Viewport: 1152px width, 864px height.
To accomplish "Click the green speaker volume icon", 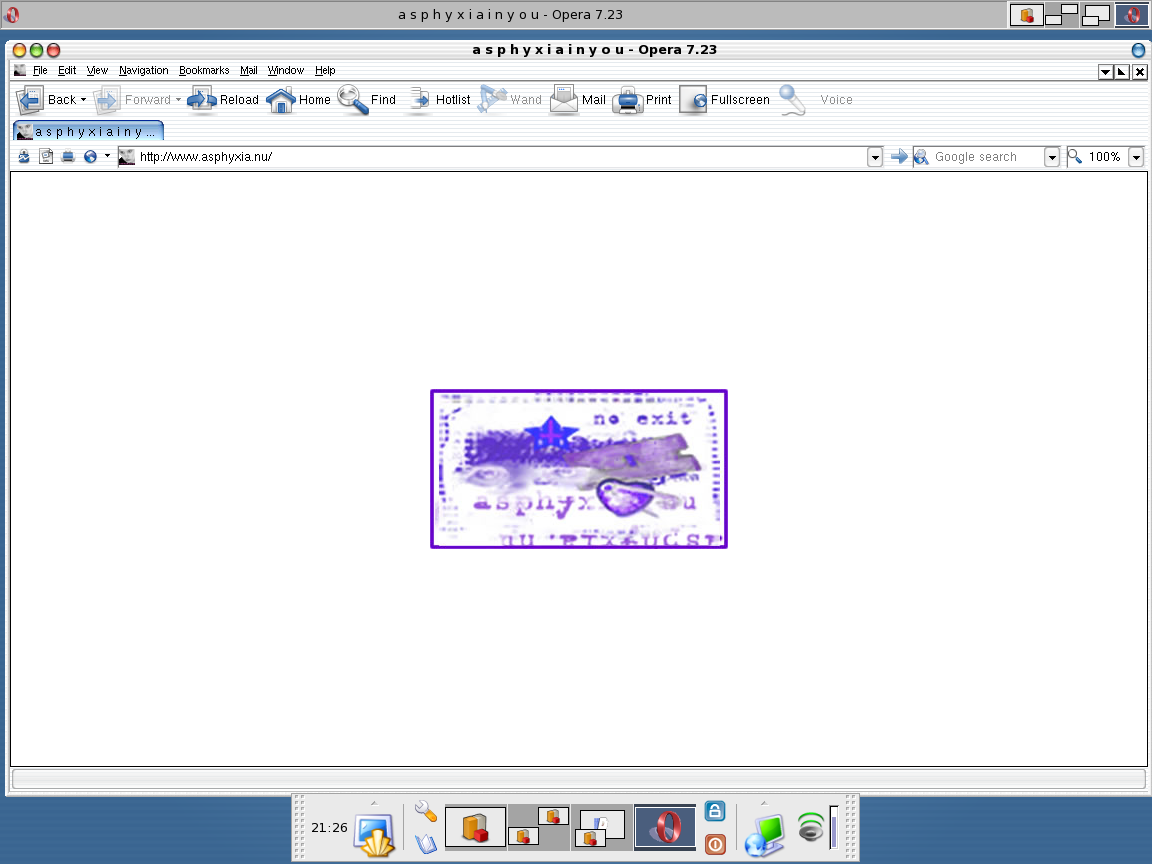I will point(811,827).
